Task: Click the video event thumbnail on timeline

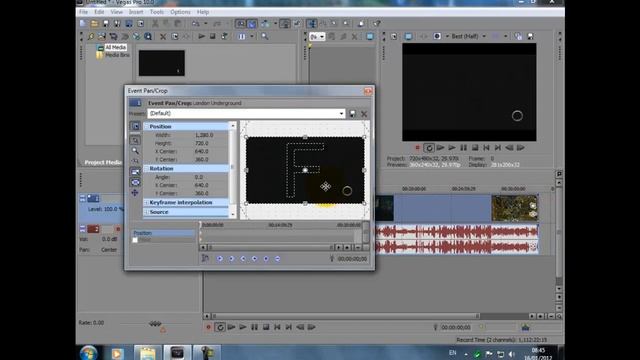Action: click(515, 208)
